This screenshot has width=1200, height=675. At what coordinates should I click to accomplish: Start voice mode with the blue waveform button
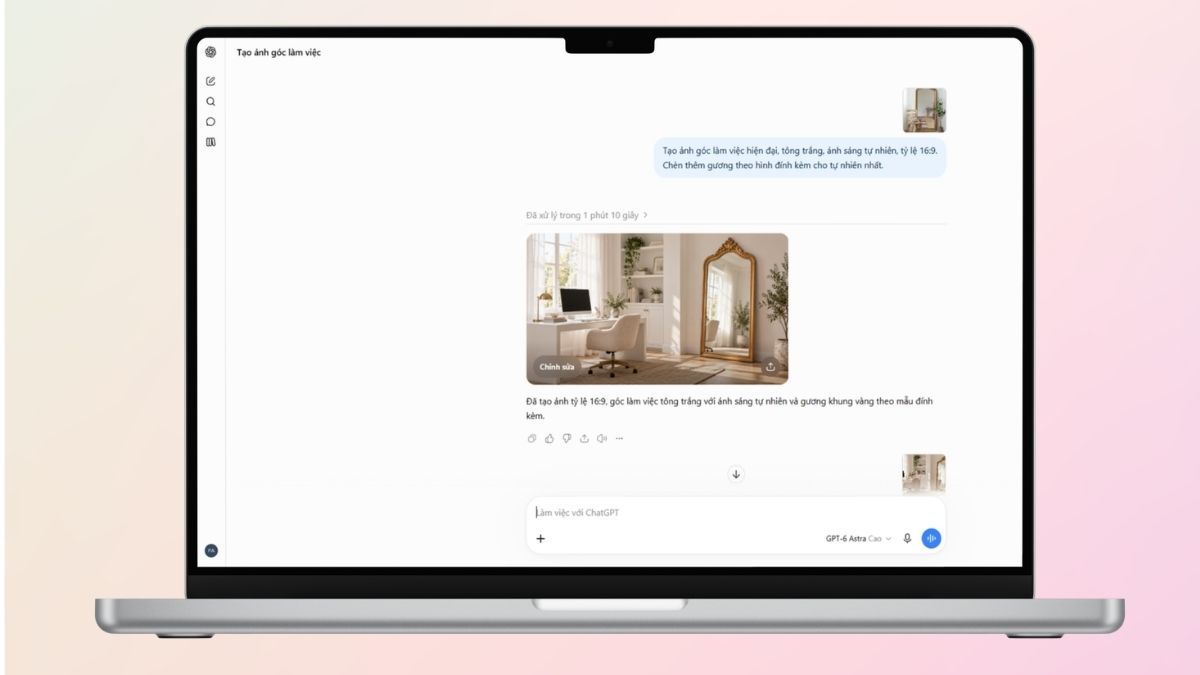[x=931, y=538]
